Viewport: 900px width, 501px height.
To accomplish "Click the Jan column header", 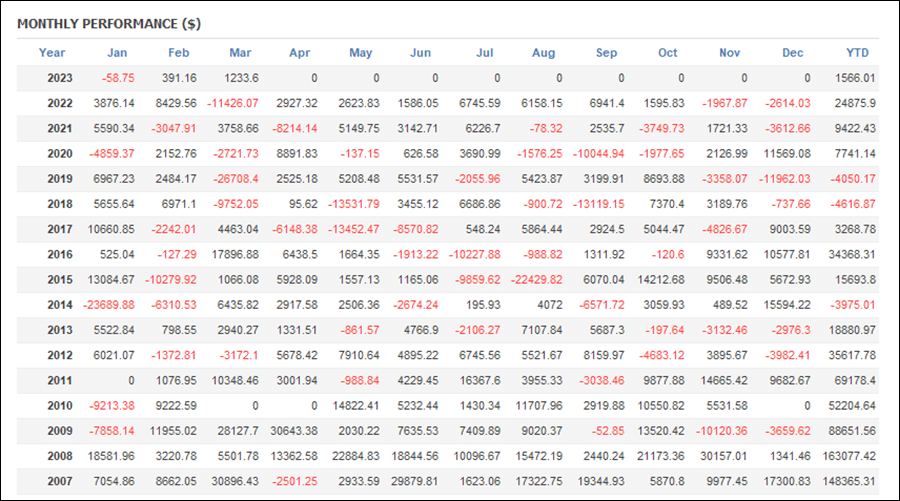I will click(117, 53).
